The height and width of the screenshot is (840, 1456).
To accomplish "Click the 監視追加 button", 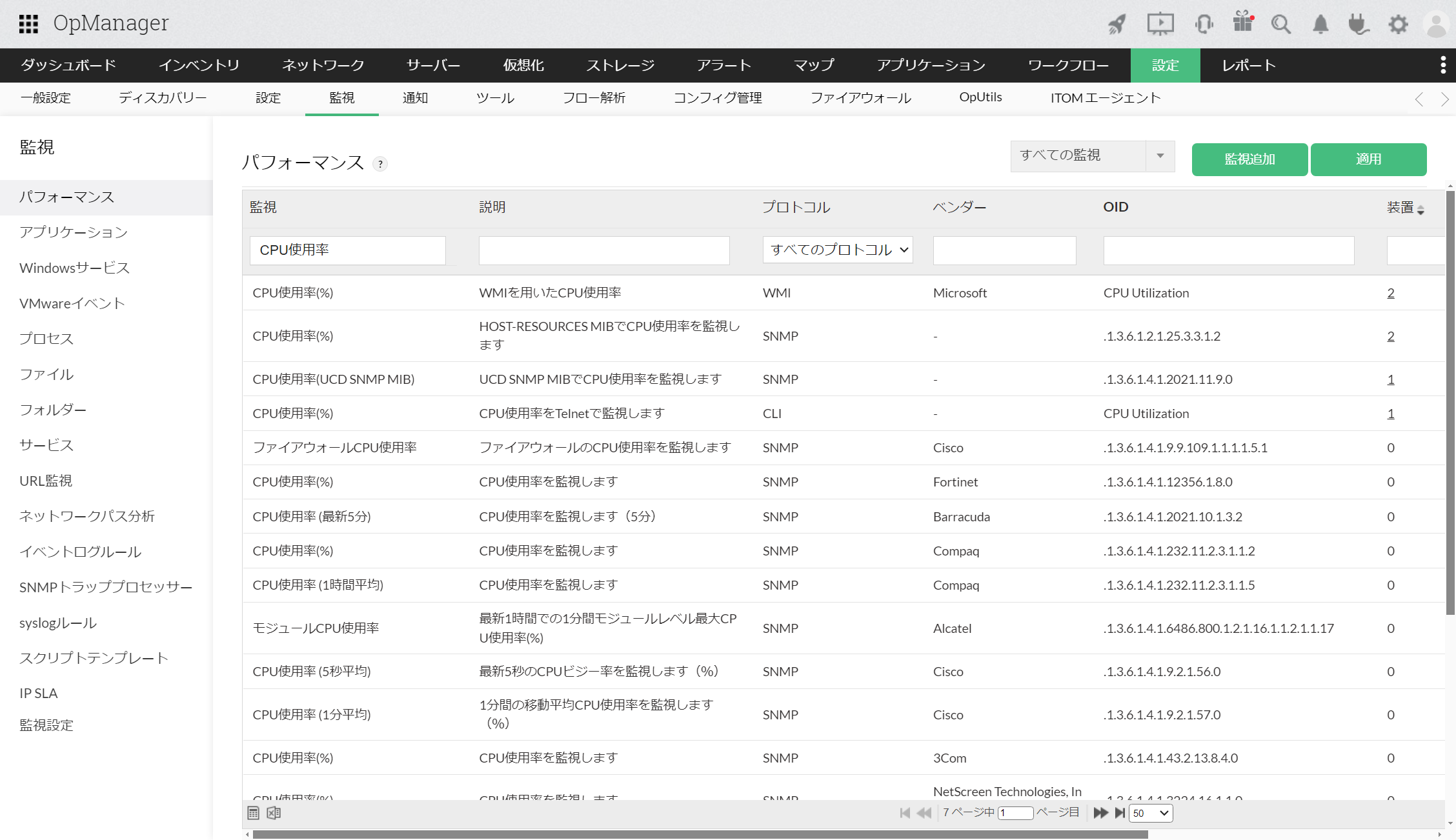I will point(1249,159).
